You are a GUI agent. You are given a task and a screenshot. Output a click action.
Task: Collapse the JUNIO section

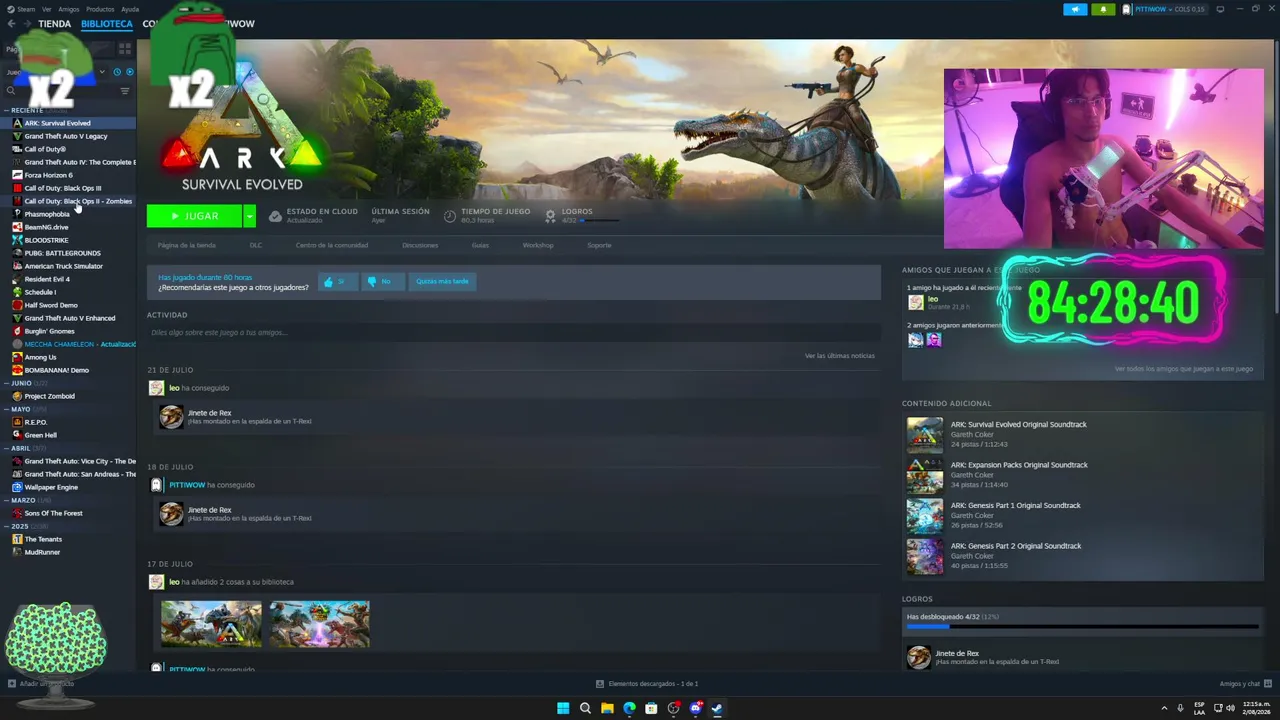(7, 383)
